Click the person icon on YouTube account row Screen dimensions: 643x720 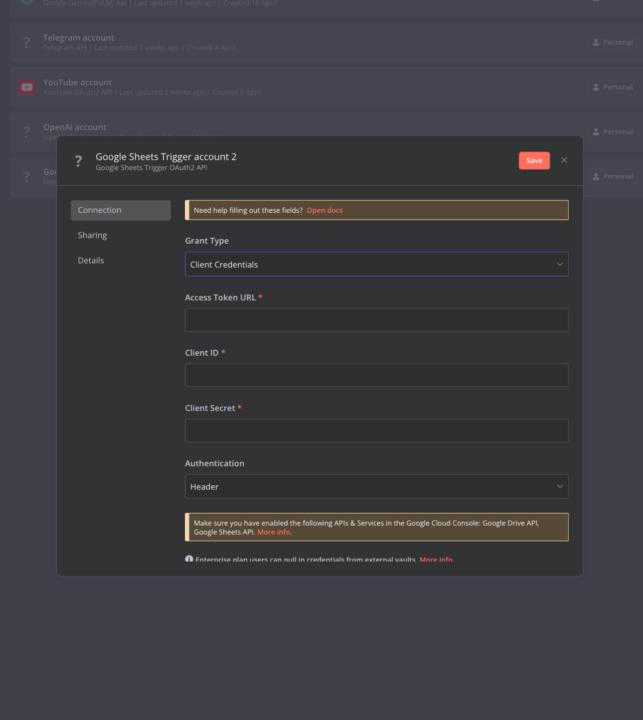[x=596, y=87]
